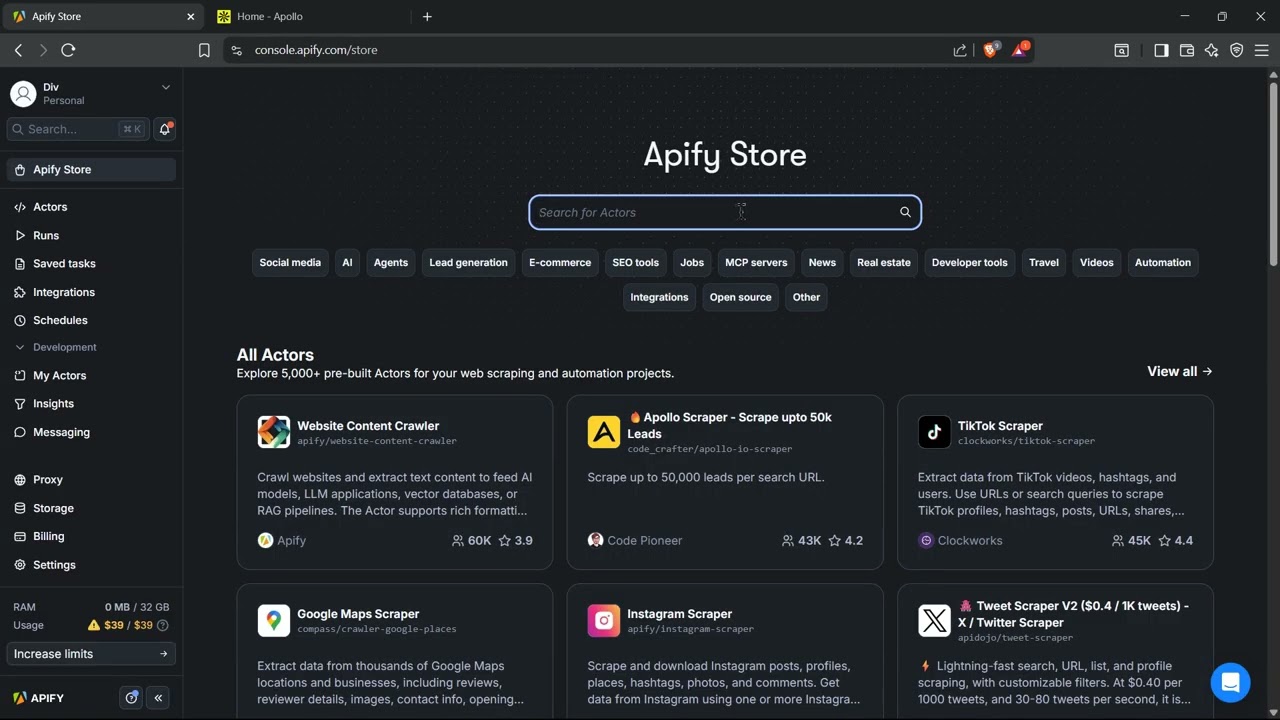The width and height of the screenshot is (1280, 720).
Task: Click the Website Content Crawler logo
Action: pyautogui.click(x=273, y=432)
